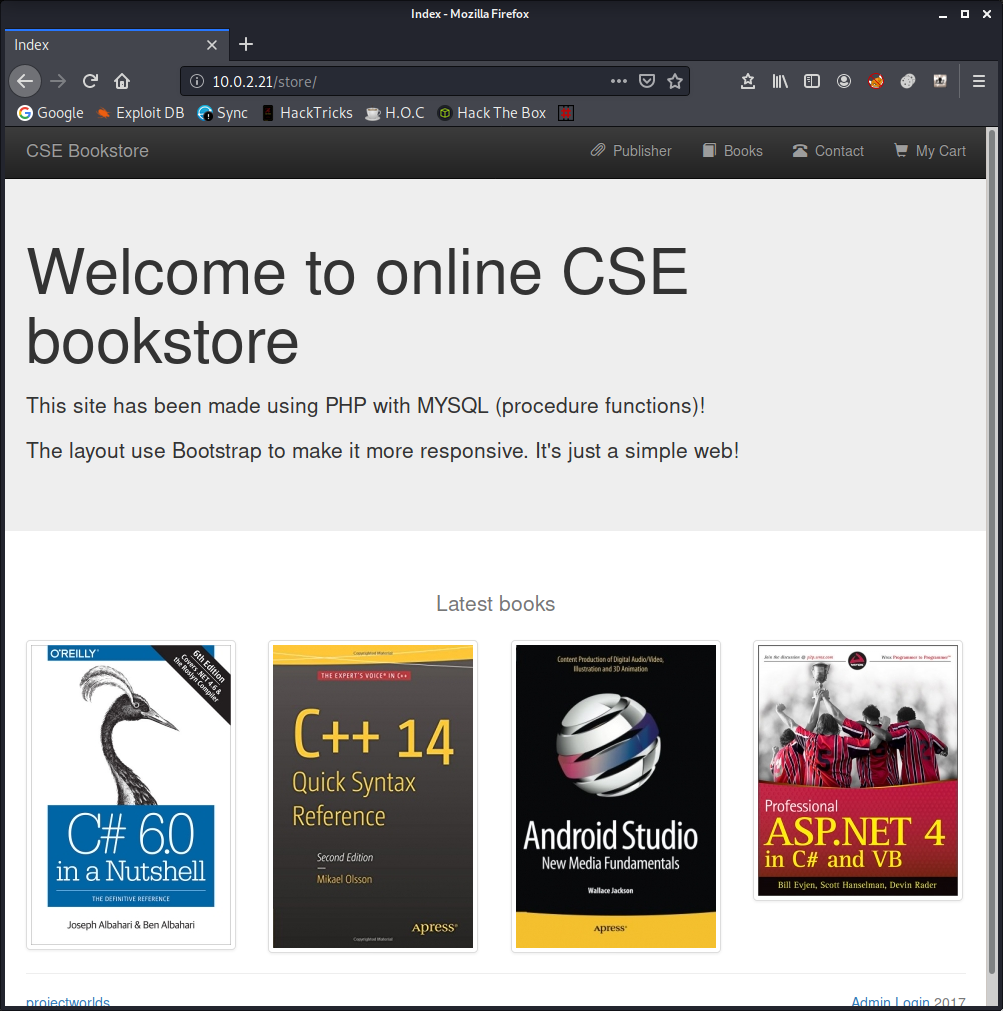Bookmark this page with the star icon

pos(675,81)
